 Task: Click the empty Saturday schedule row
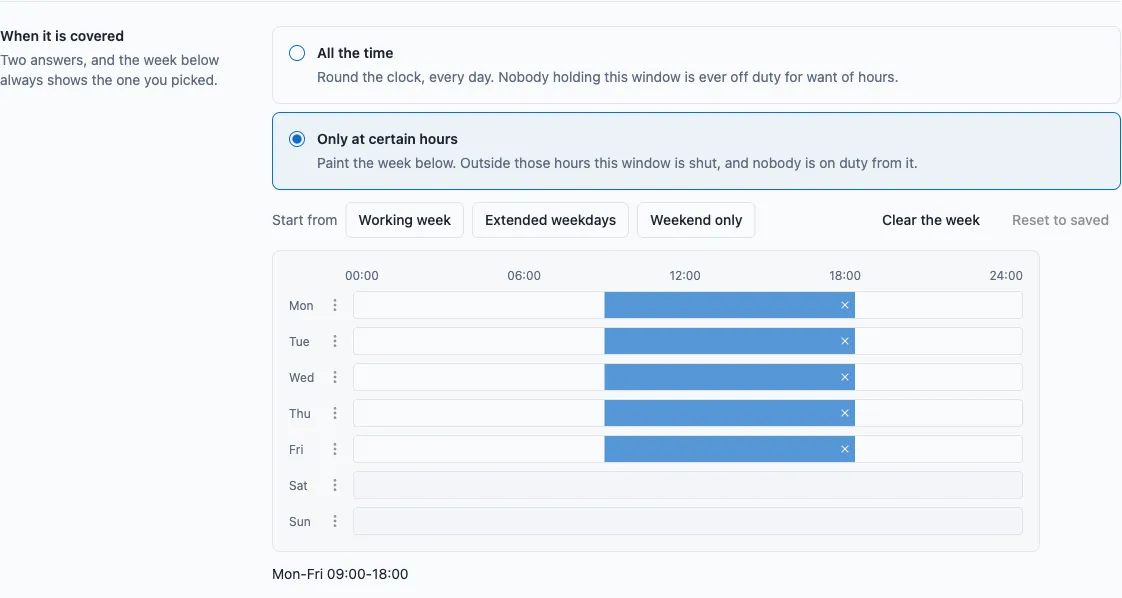pyautogui.click(x=688, y=485)
